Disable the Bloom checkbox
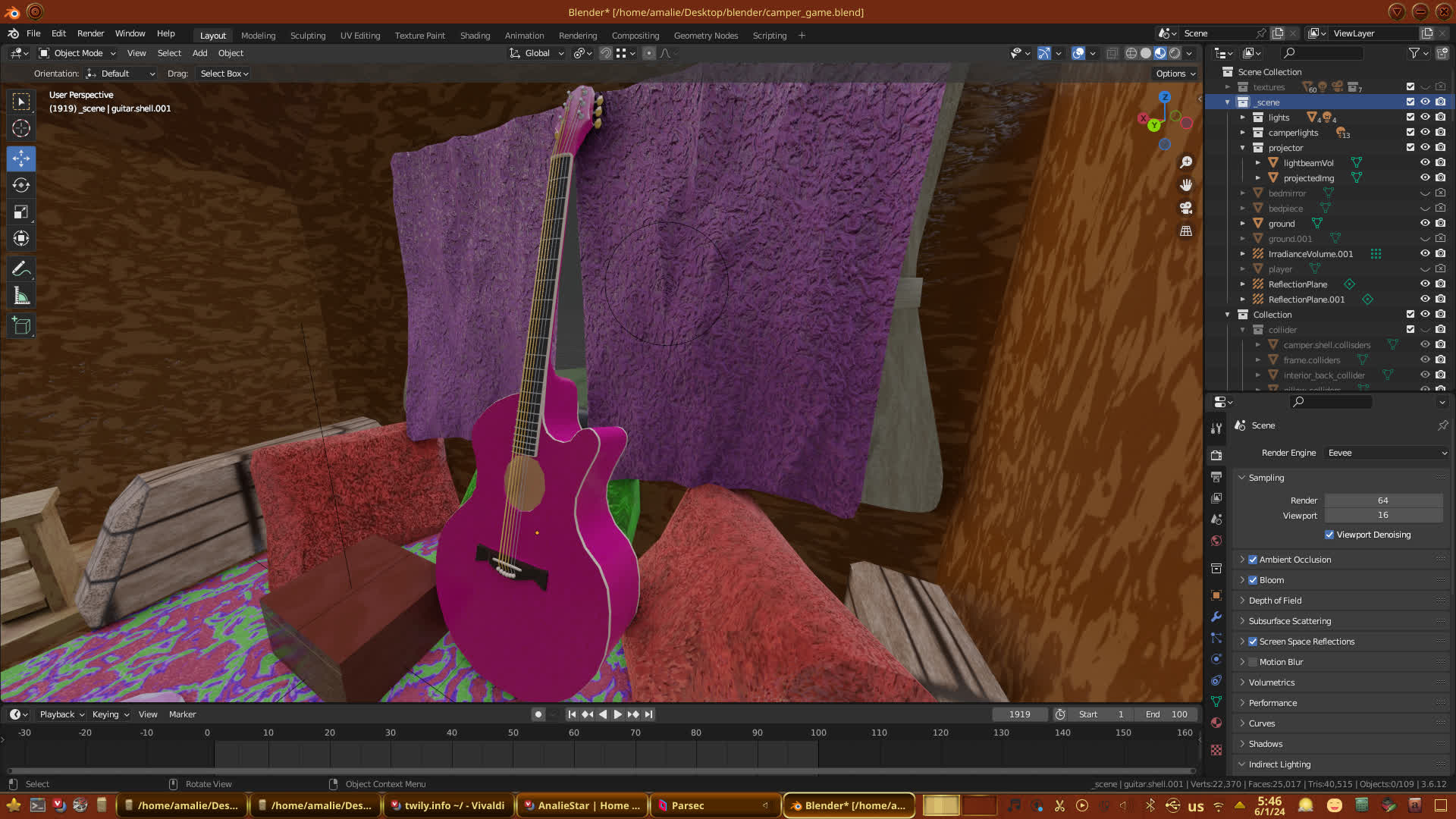 pyautogui.click(x=1253, y=580)
